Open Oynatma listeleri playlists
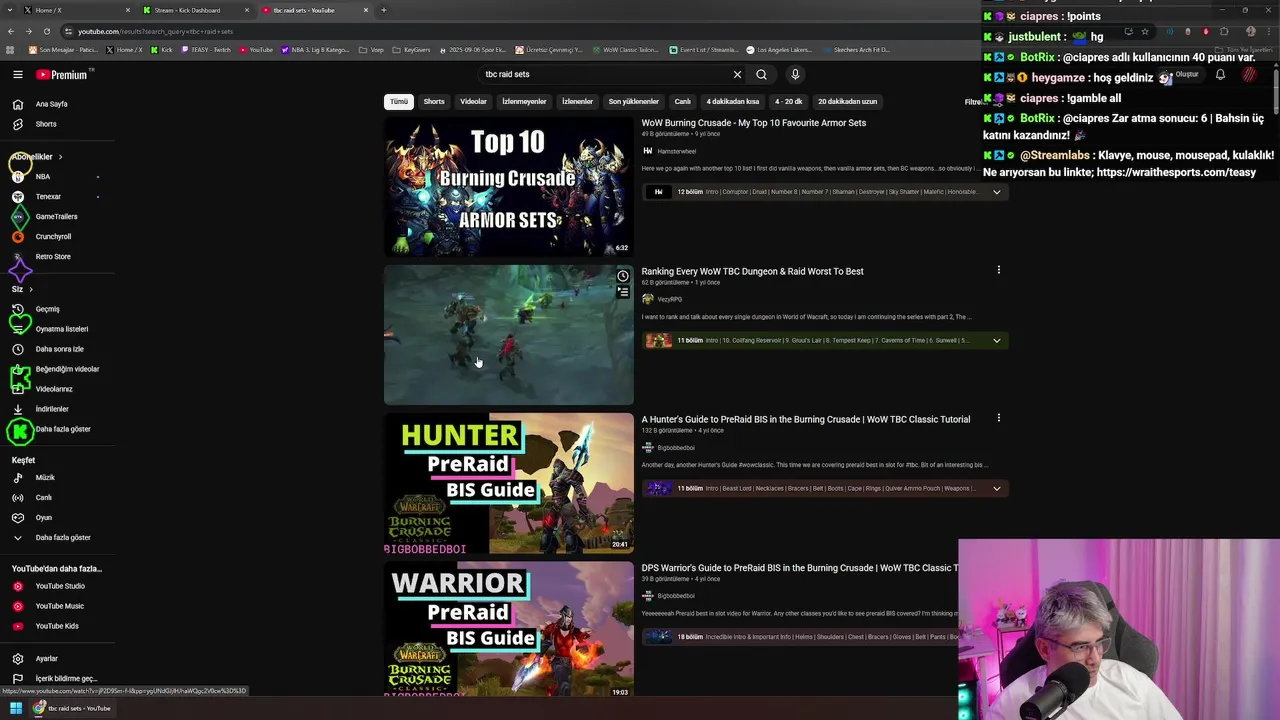 click(x=62, y=329)
